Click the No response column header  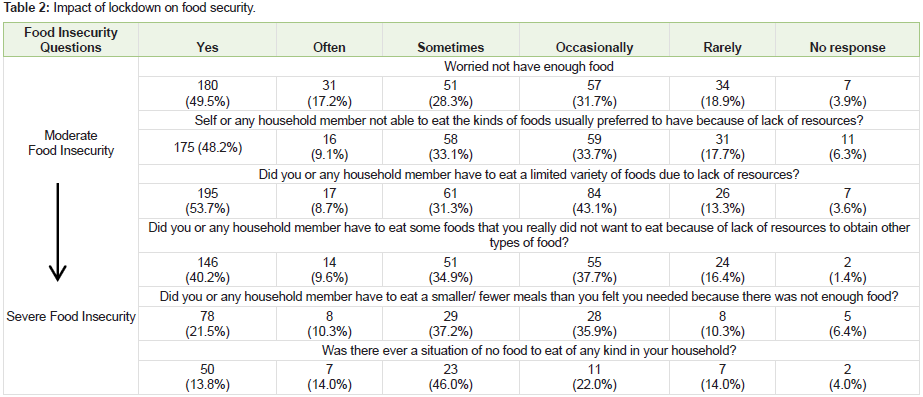coord(846,48)
